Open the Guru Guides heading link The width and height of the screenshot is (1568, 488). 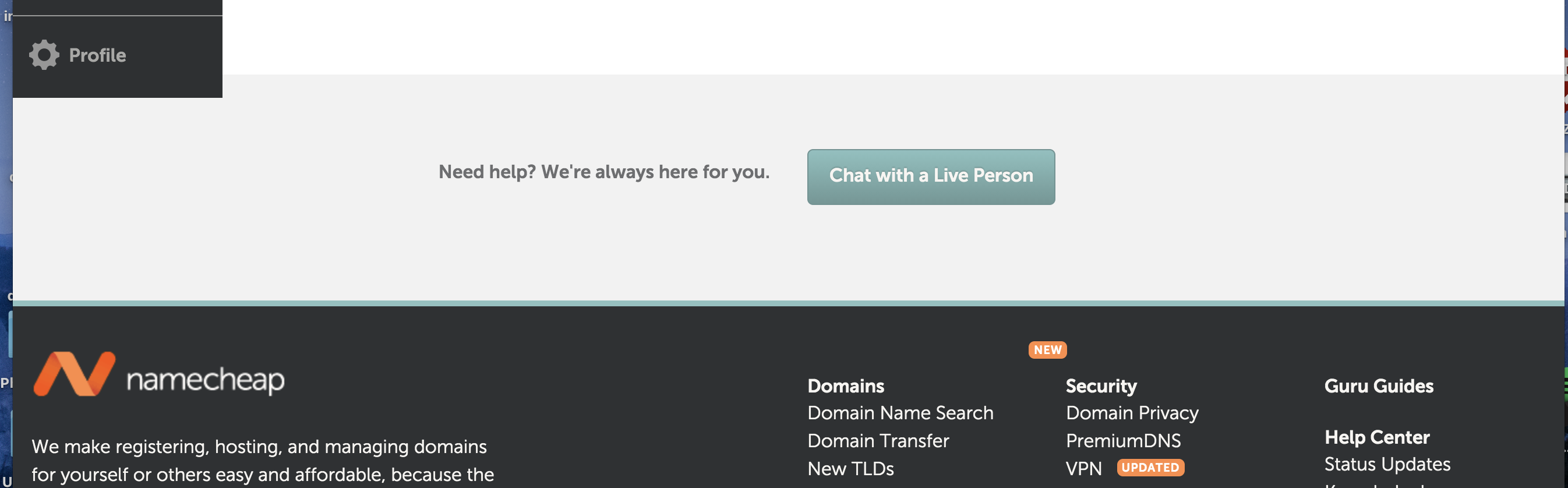1378,386
